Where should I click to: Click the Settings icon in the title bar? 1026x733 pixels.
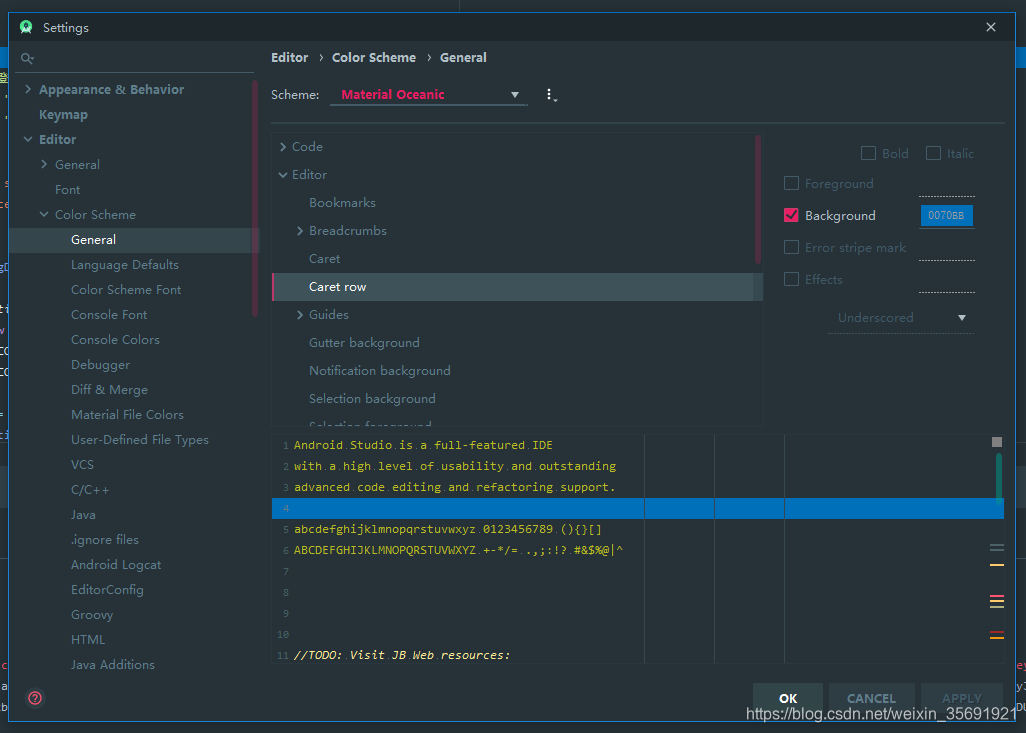25,27
